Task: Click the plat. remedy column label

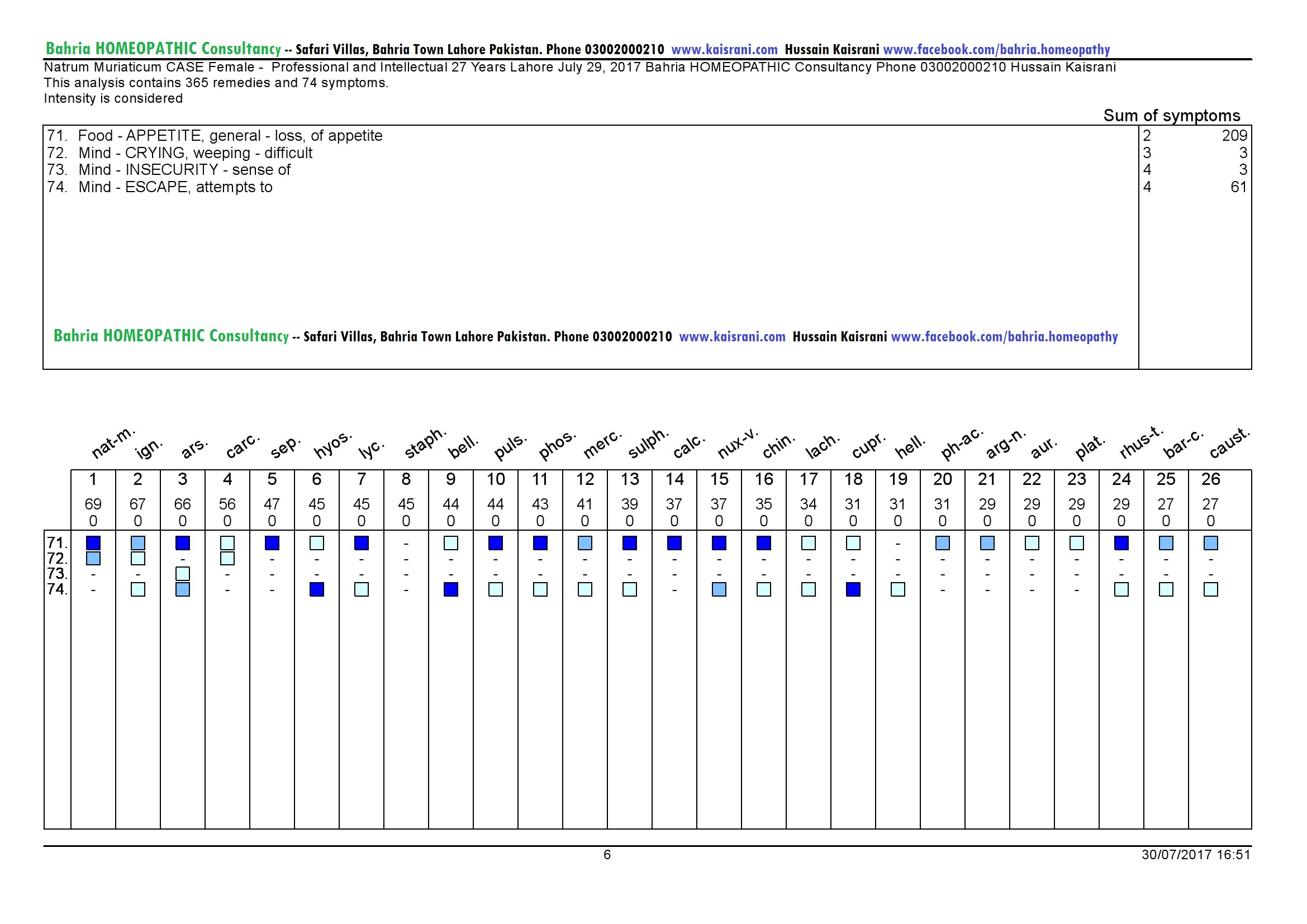Action: click(x=1090, y=447)
